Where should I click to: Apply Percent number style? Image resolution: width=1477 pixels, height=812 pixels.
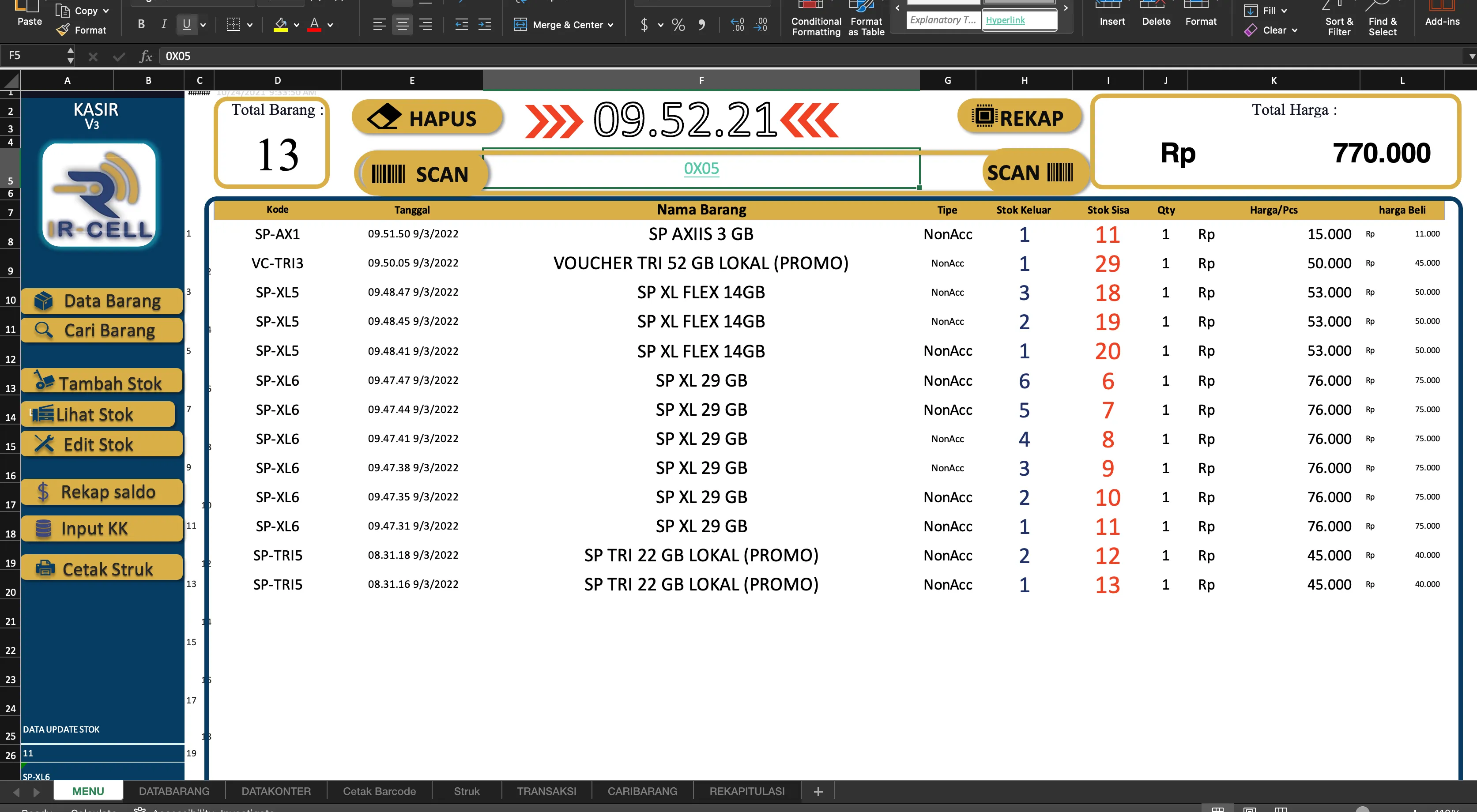point(678,25)
